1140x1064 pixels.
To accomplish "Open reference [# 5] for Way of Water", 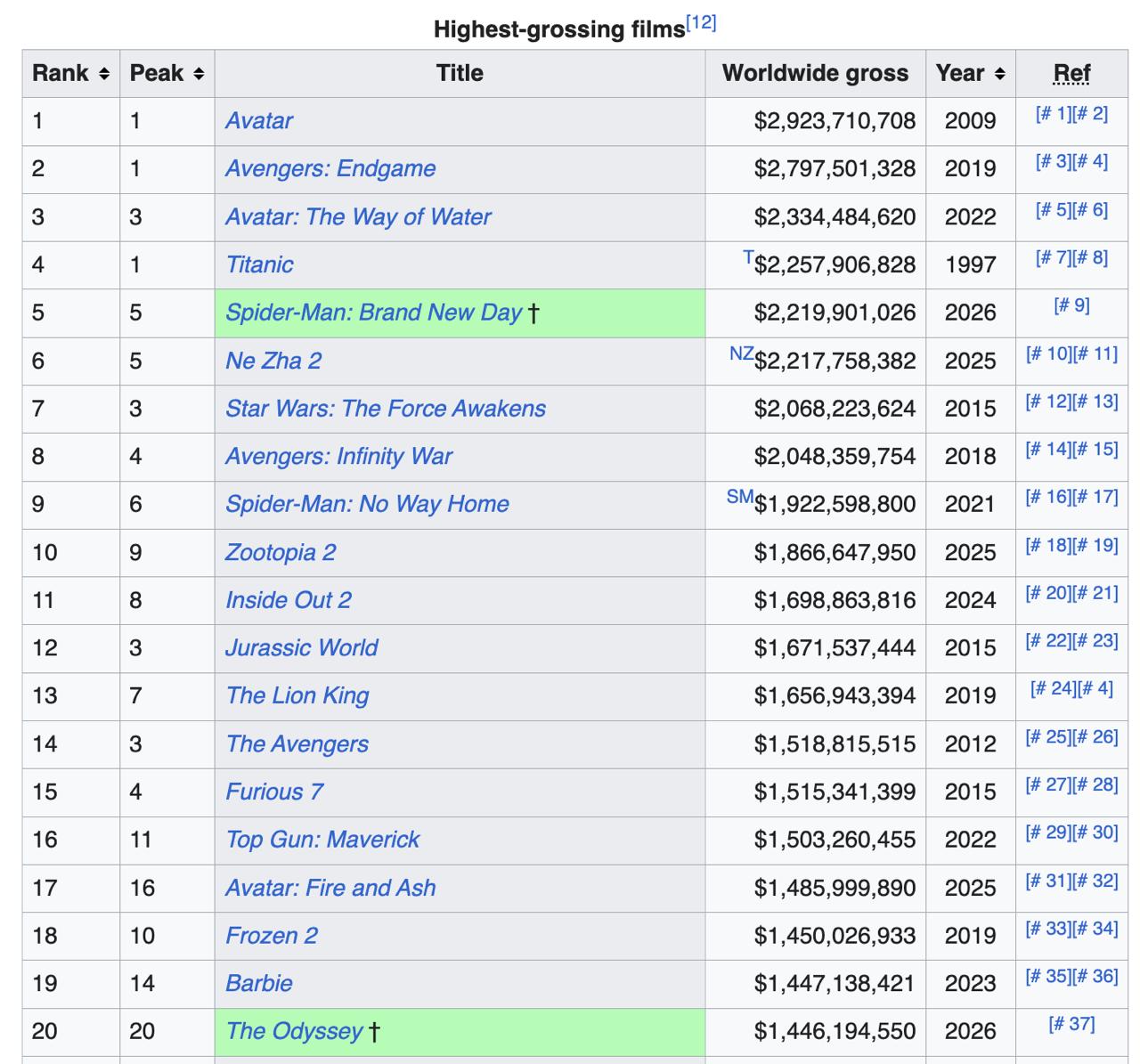I will click(1054, 210).
